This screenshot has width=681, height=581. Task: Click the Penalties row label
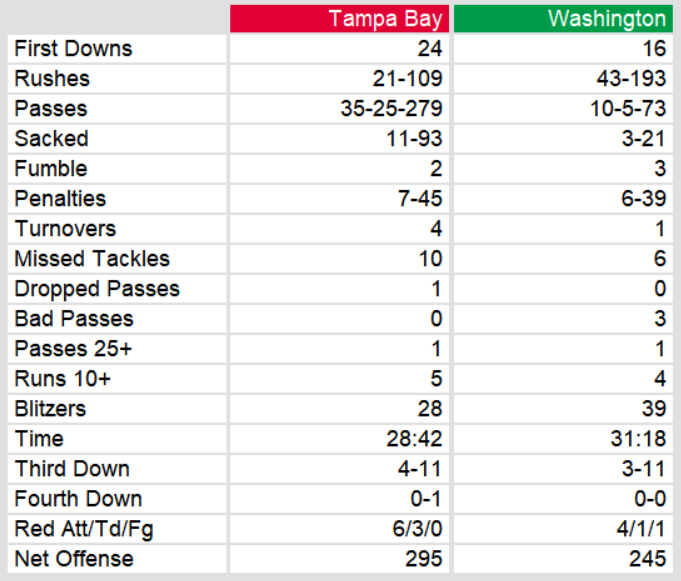(x=60, y=199)
